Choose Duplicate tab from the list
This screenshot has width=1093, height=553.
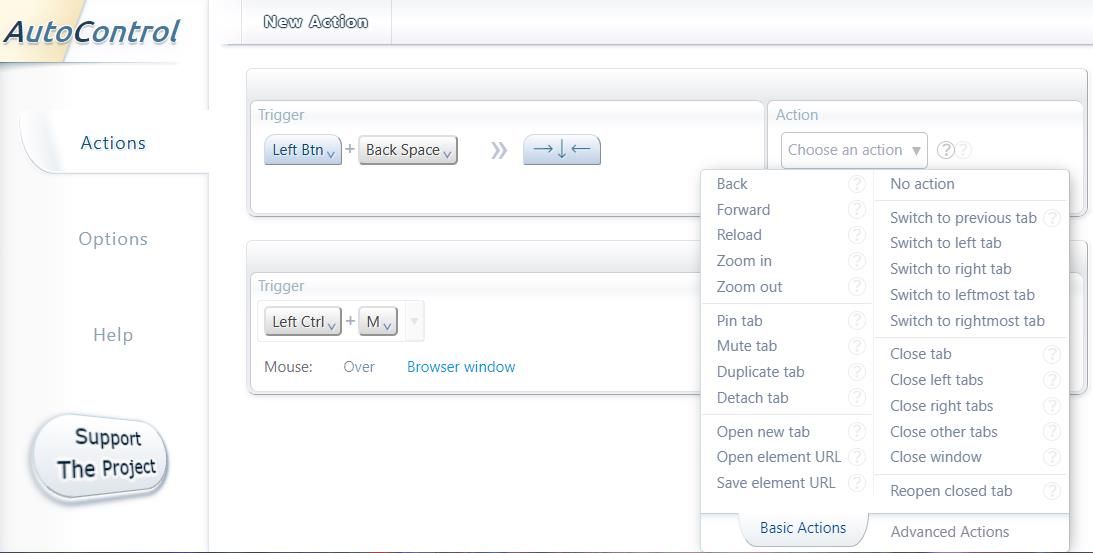coord(760,372)
